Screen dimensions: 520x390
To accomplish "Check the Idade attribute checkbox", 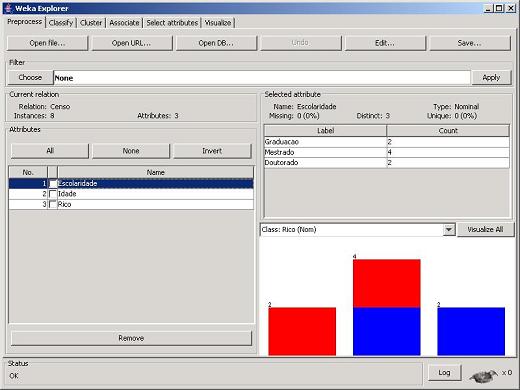I will pos(53,194).
